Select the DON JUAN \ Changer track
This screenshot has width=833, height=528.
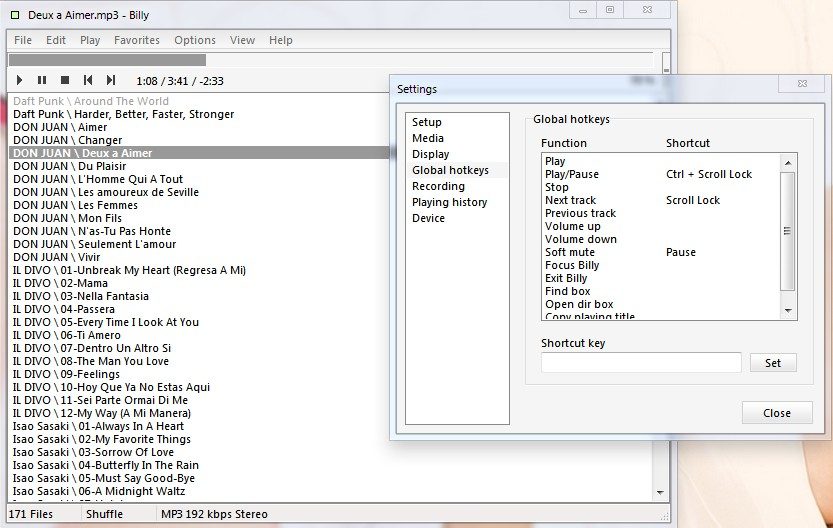(x=67, y=140)
